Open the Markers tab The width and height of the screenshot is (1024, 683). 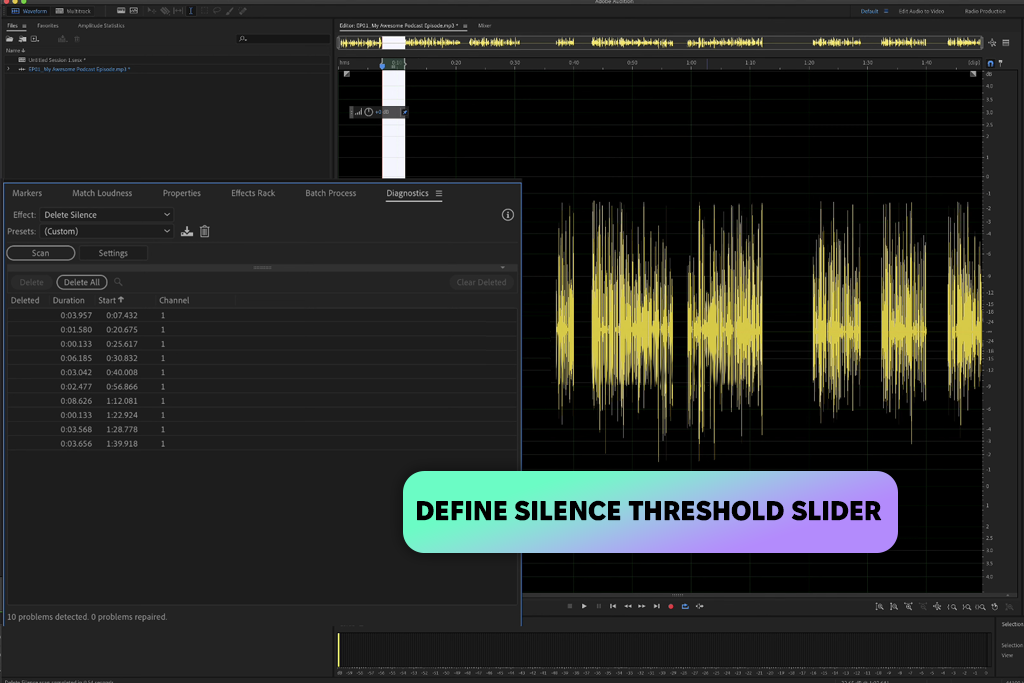[27, 193]
